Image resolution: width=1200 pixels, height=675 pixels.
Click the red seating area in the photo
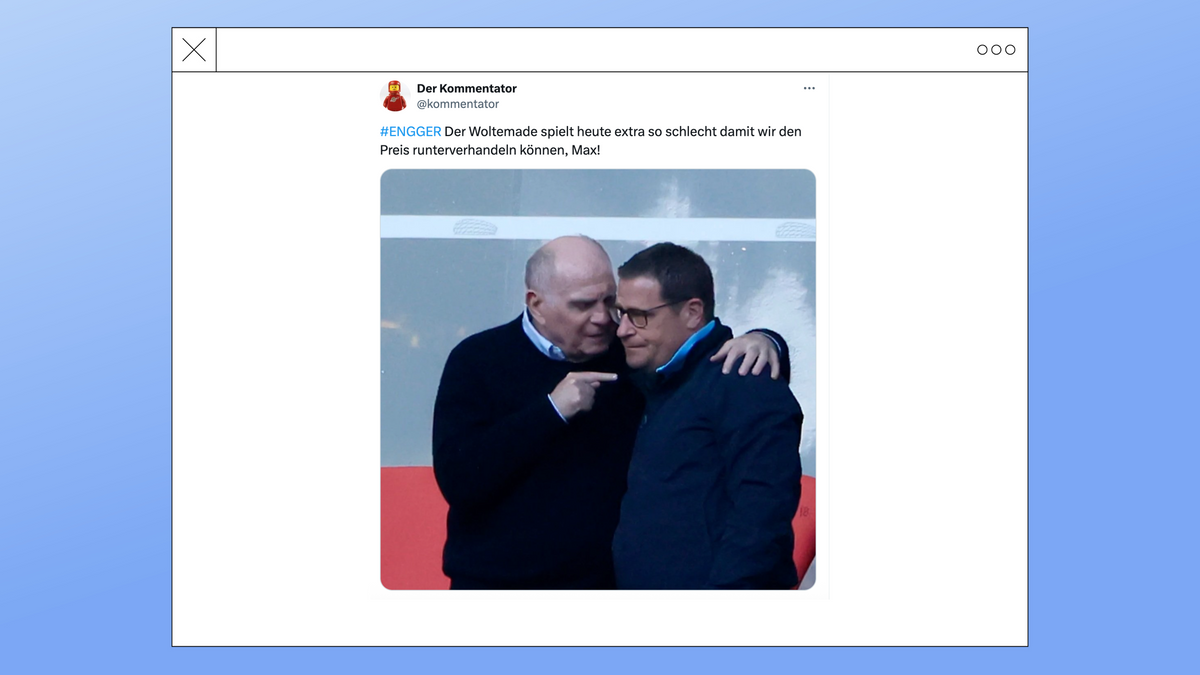click(408, 525)
